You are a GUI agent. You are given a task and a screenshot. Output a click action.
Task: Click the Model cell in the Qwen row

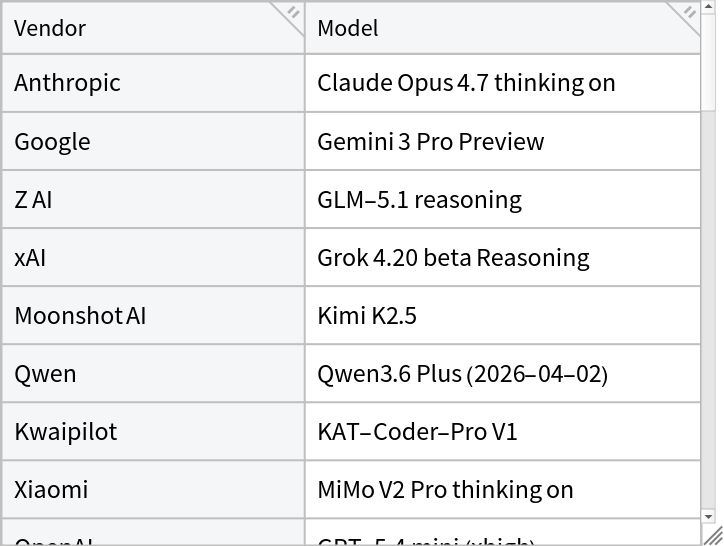pos(502,373)
